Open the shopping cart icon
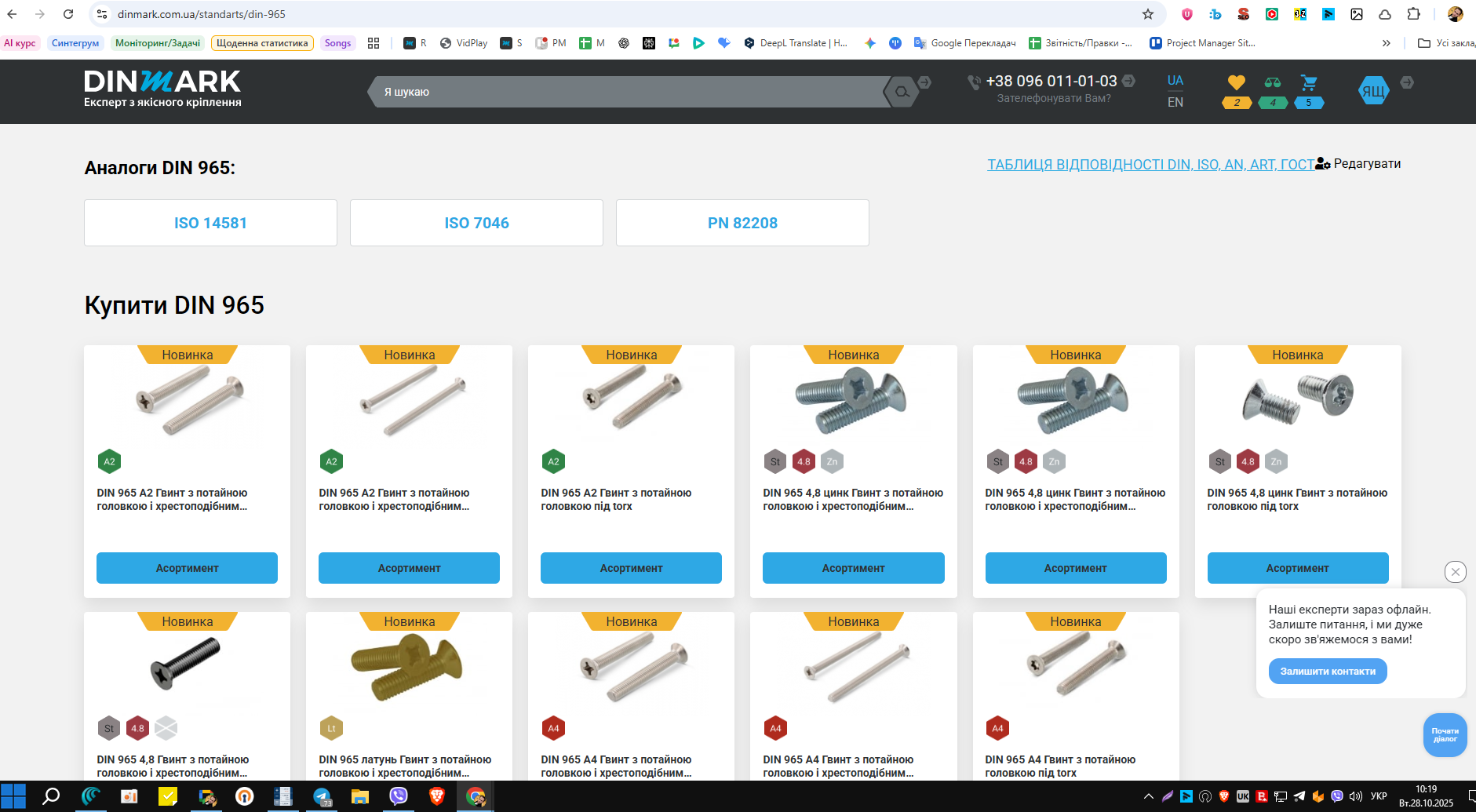 (1309, 82)
